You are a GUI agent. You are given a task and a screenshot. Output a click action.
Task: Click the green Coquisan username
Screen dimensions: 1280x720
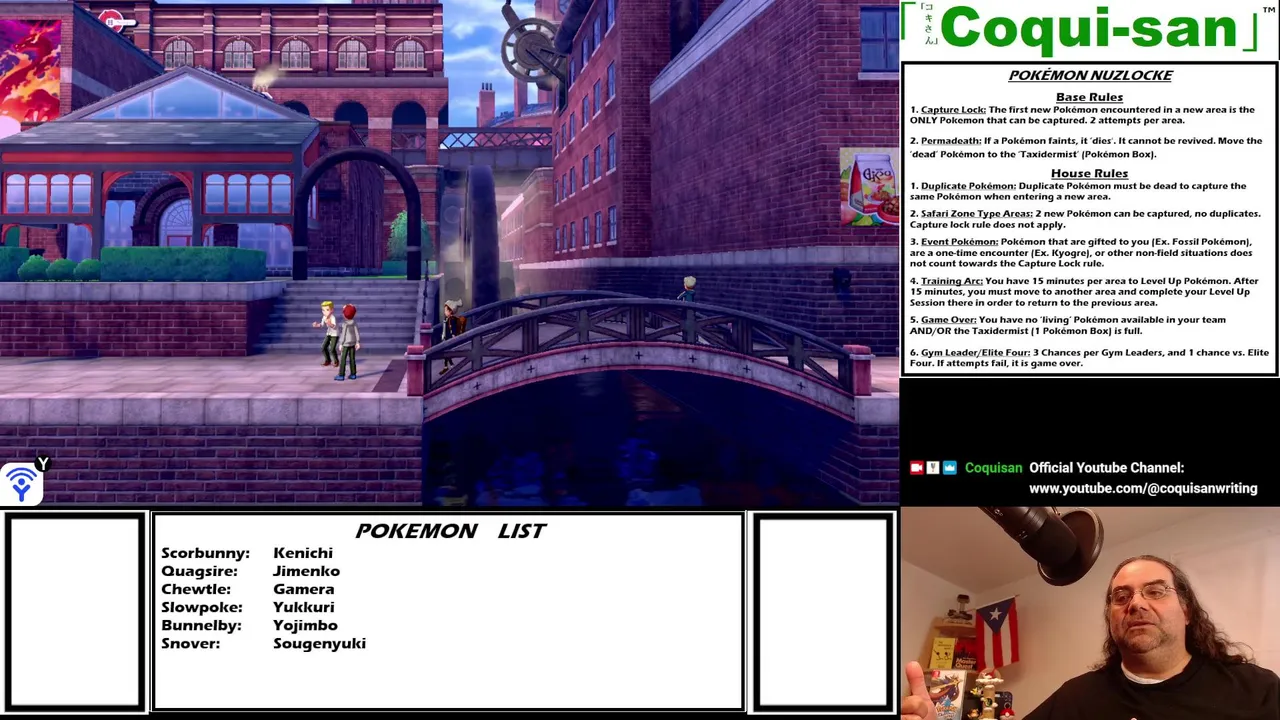(993, 468)
